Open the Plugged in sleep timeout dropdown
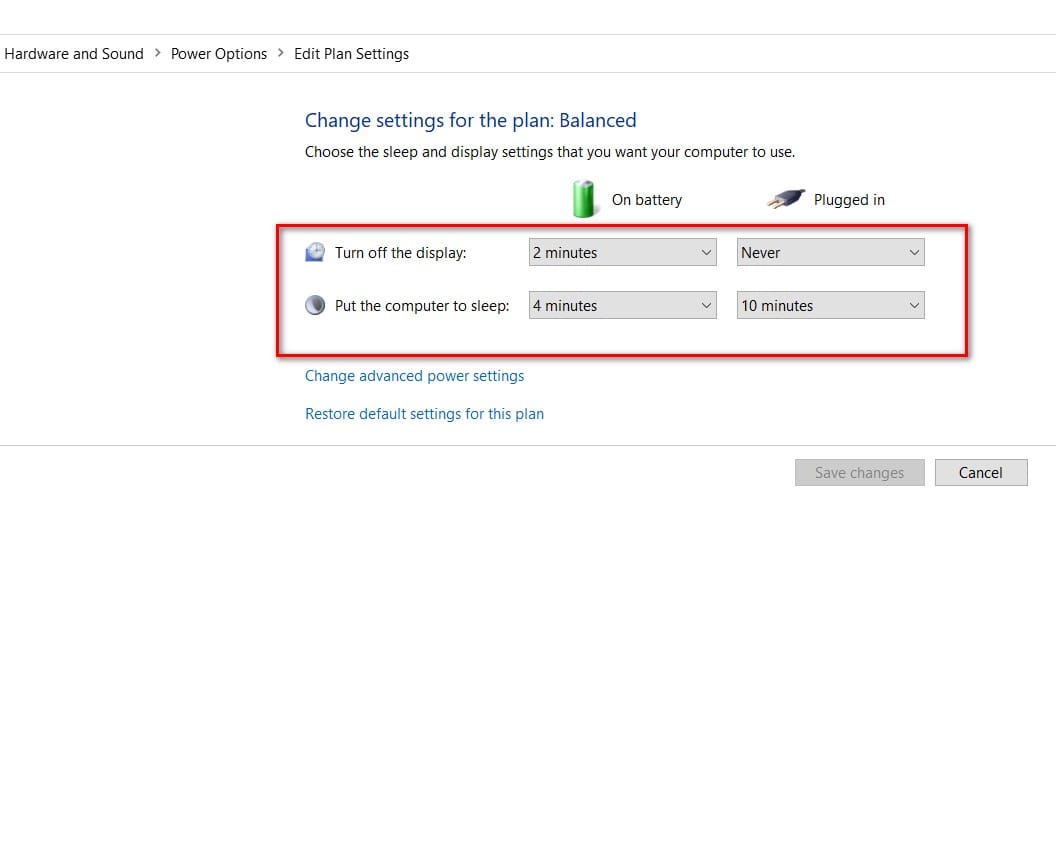The height and width of the screenshot is (849, 1056). pos(830,306)
